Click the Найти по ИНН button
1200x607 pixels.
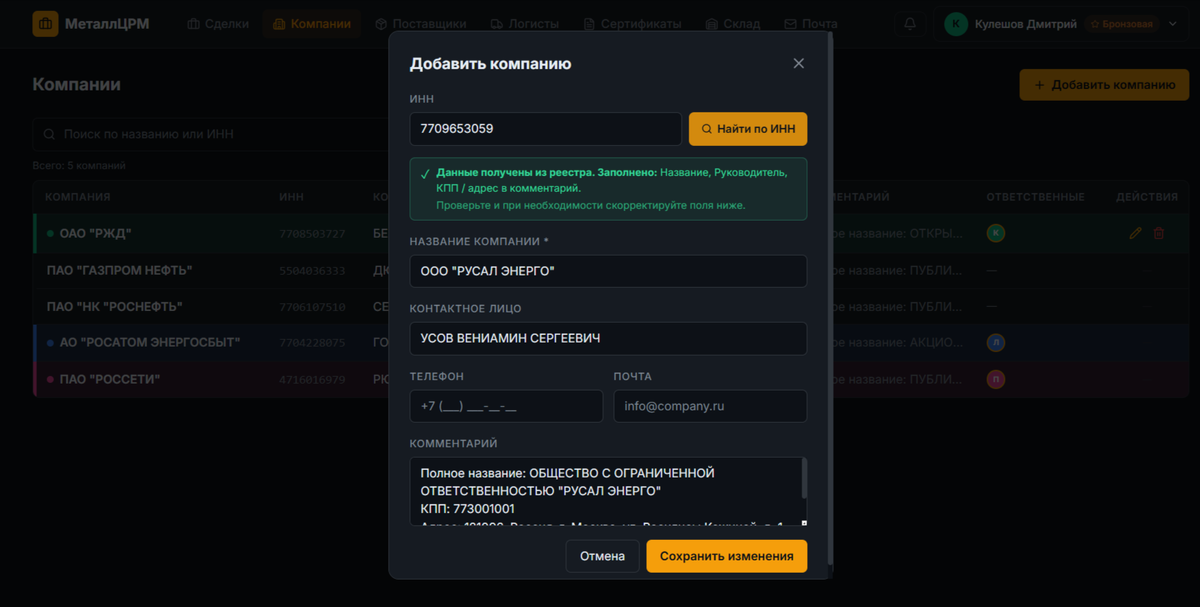(x=748, y=128)
